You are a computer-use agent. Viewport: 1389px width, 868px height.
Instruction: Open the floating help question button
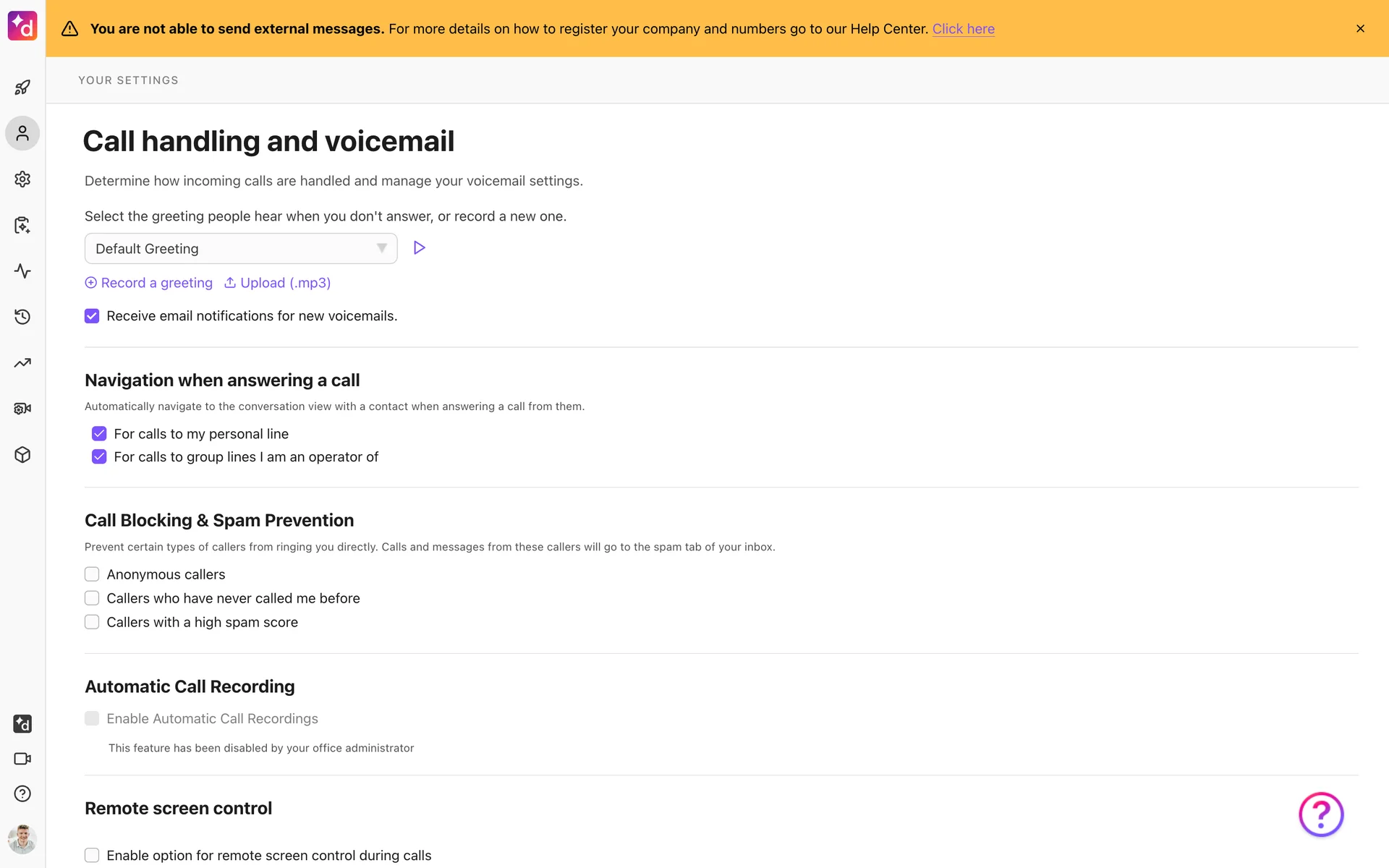tap(1320, 814)
